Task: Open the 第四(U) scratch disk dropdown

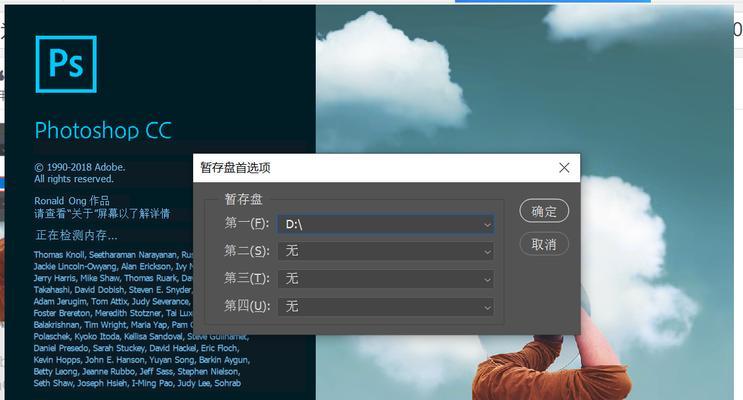Action: (386, 306)
